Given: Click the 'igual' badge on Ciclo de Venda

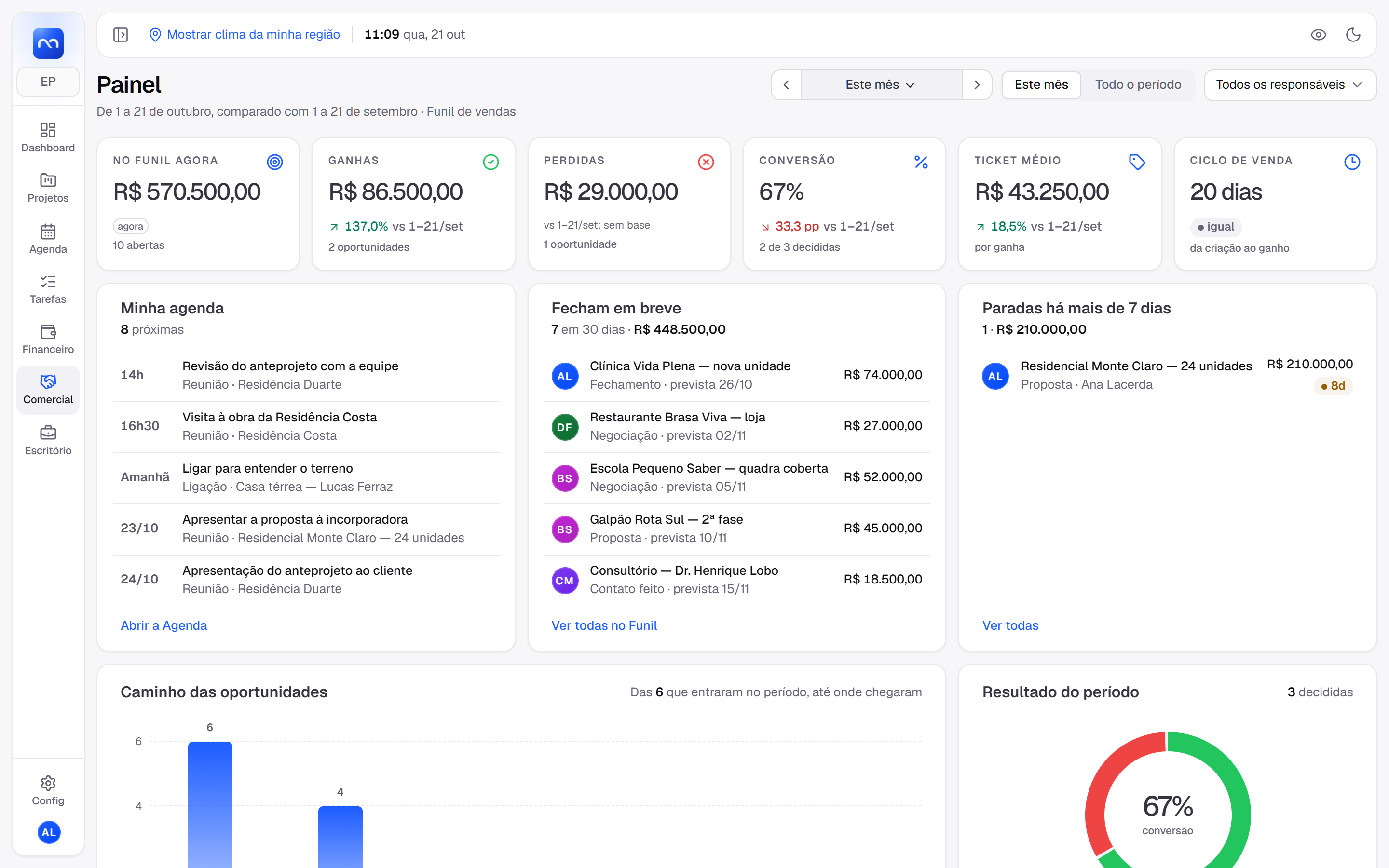Looking at the screenshot, I should (x=1216, y=227).
